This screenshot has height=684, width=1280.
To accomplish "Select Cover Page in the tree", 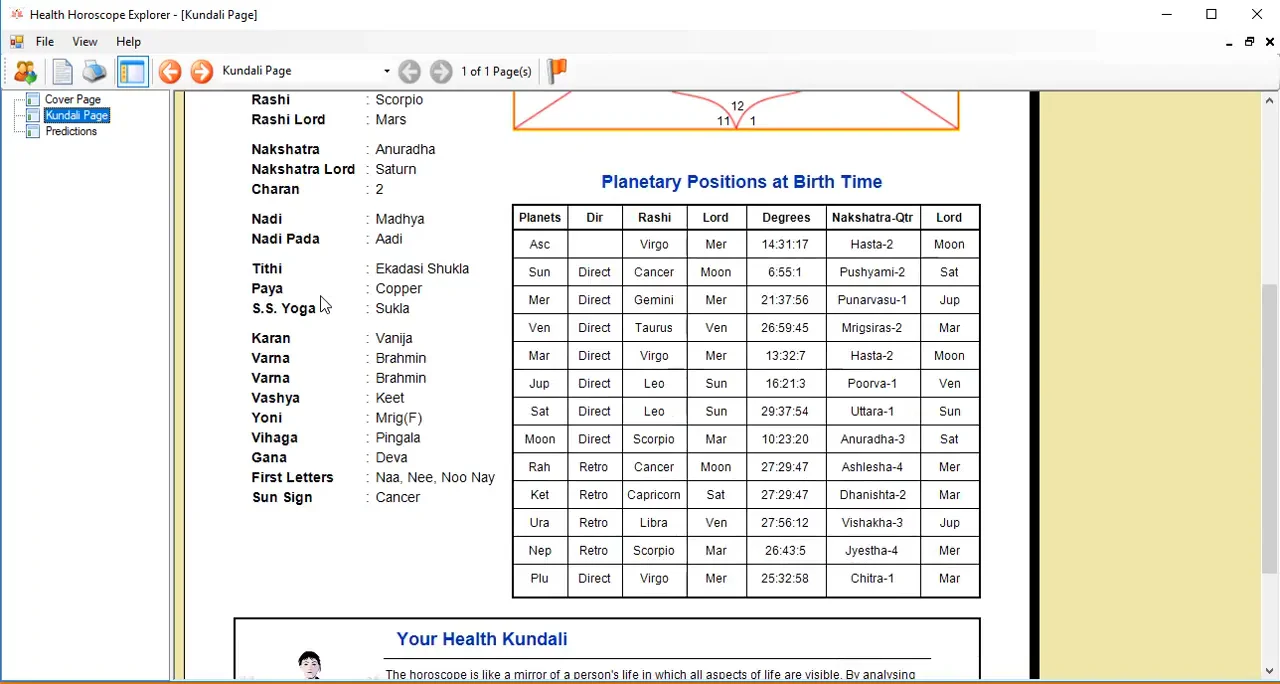I will pyautogui.click(x=72, y=100).
